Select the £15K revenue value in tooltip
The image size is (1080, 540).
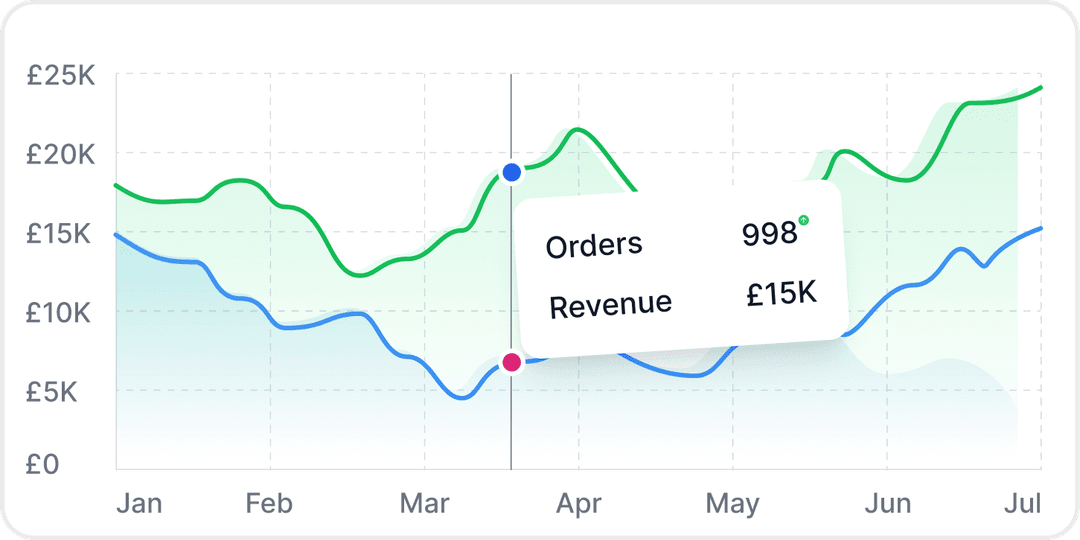[782, 293]
